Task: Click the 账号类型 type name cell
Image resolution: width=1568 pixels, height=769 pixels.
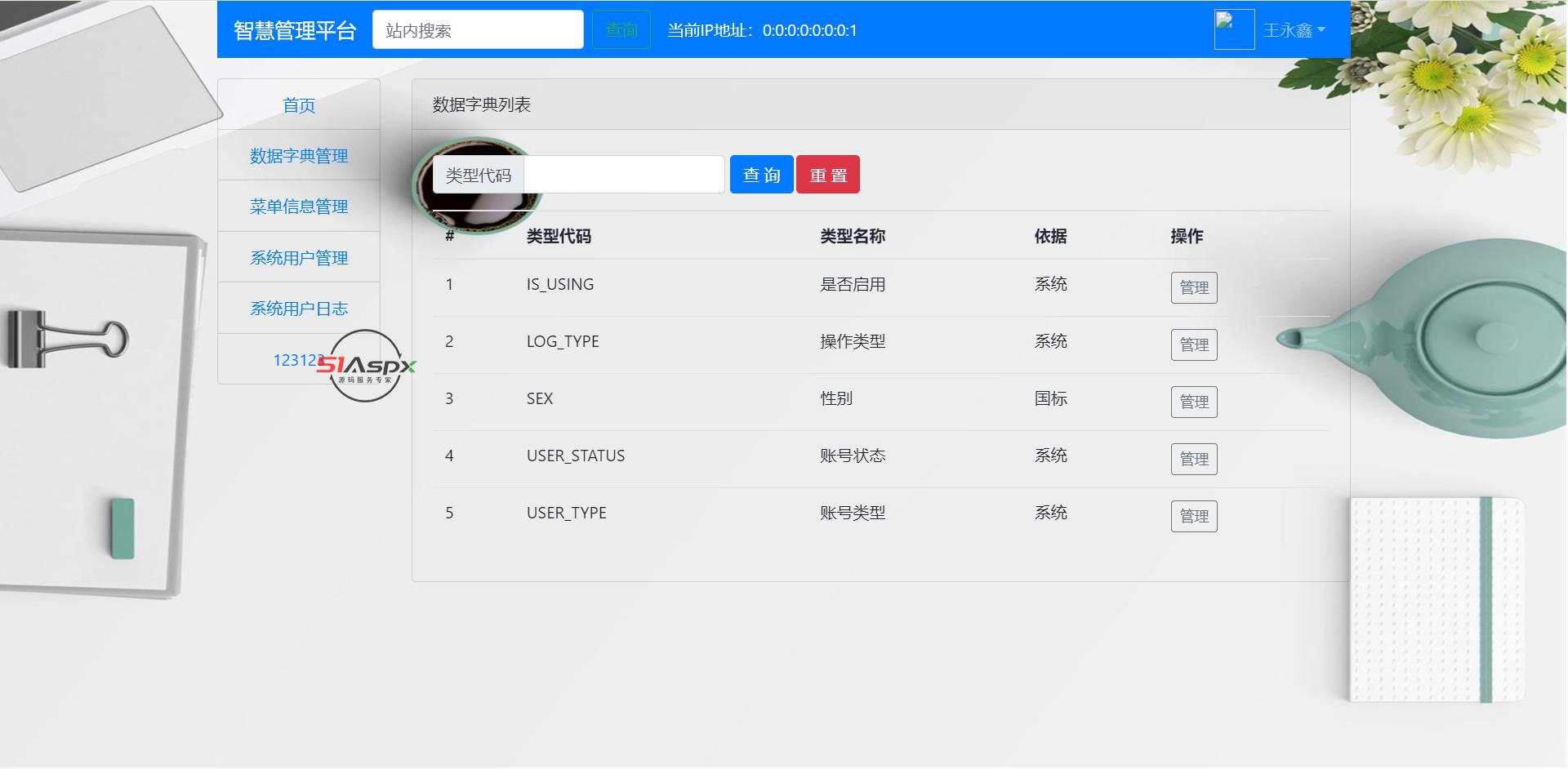Action: pos(853,513)
